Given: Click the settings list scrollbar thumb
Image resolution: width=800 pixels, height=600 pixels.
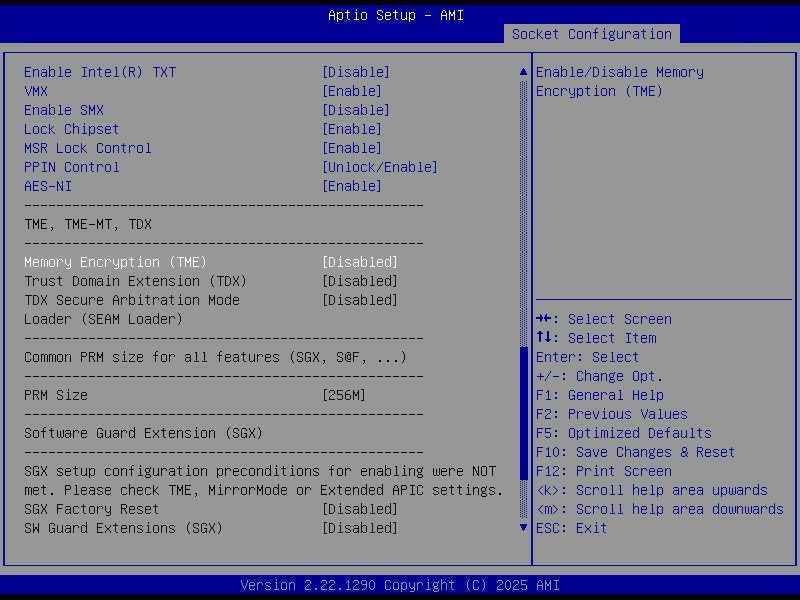Looking at the screenshot, I should click(523, 413).
